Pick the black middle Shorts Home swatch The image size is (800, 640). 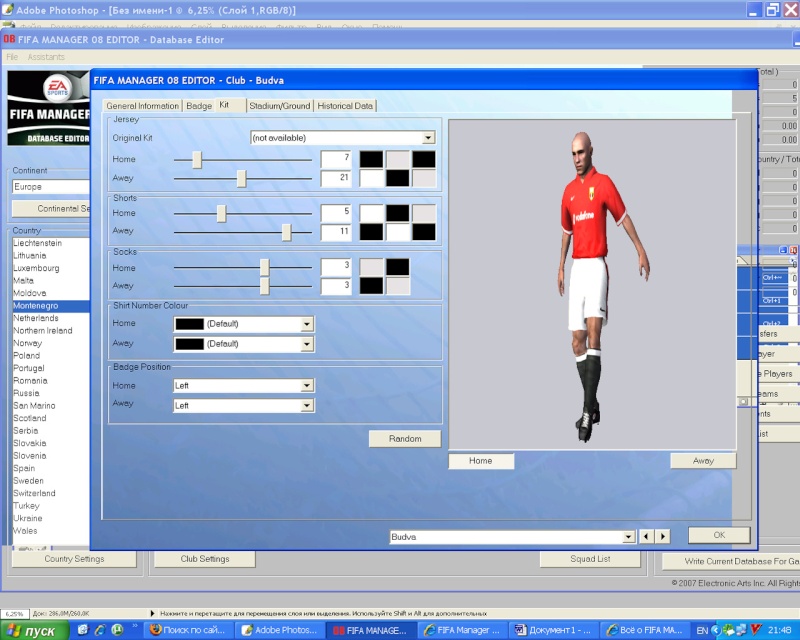[397, 213]
